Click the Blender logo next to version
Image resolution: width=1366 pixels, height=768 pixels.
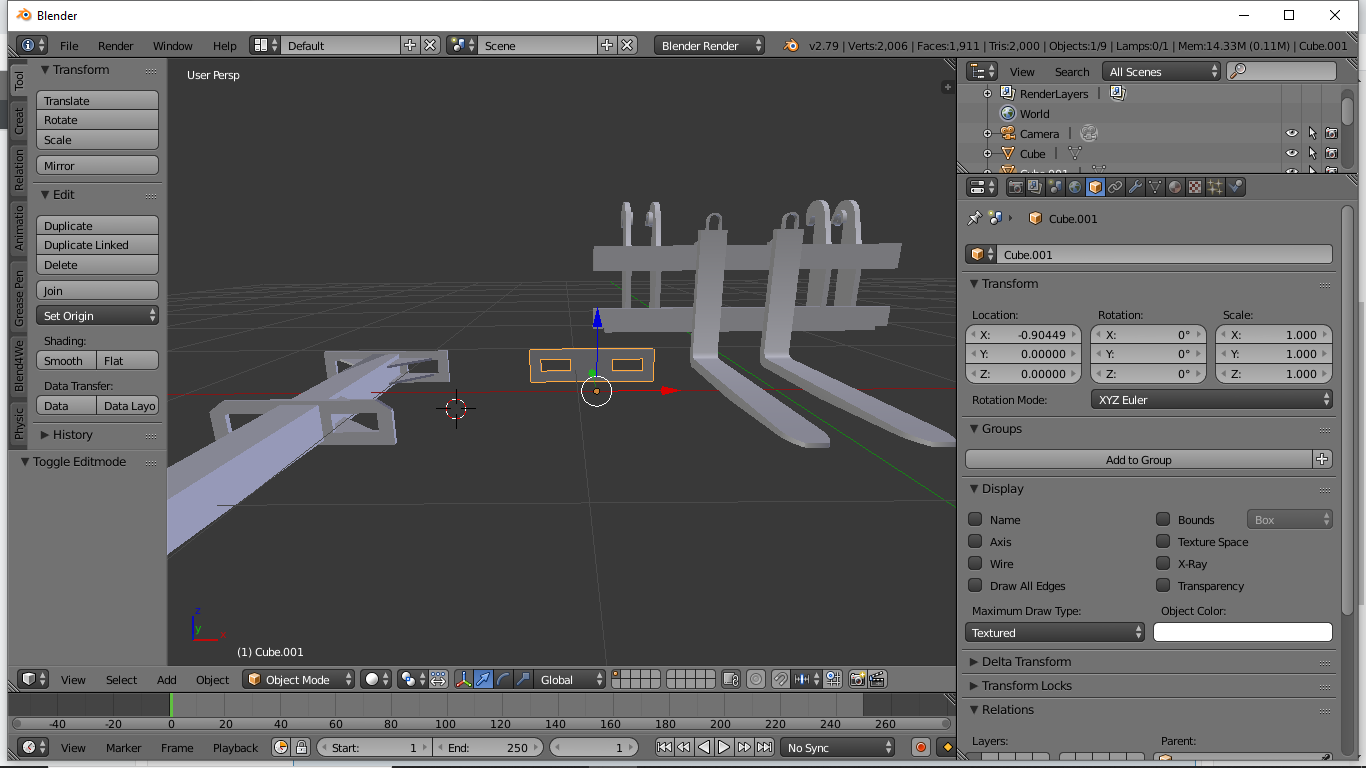click(791, 45)
